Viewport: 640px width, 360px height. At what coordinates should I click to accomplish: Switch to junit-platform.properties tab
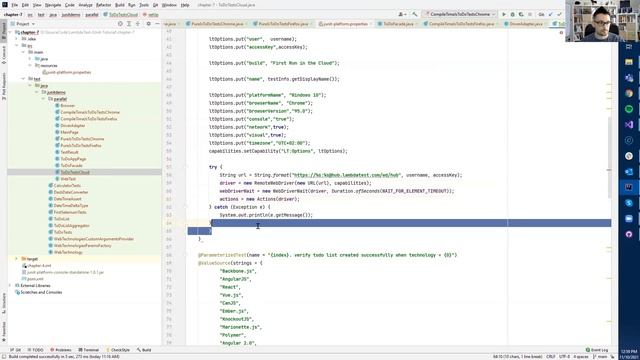[345, 24]
